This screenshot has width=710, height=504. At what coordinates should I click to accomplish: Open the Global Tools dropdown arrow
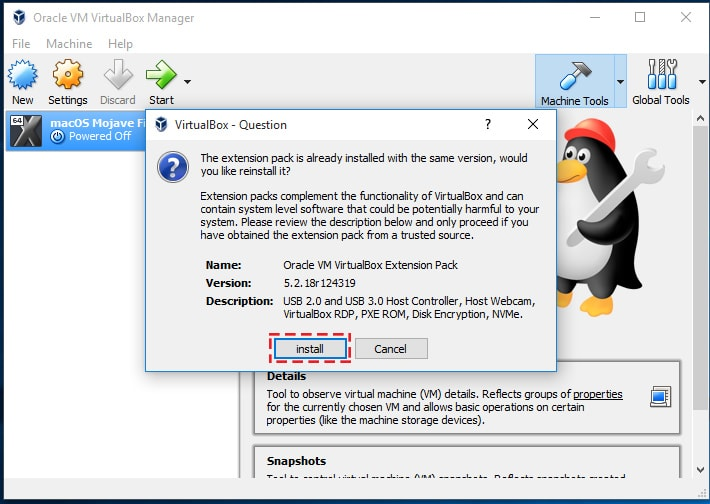click(x=702, y=82)
